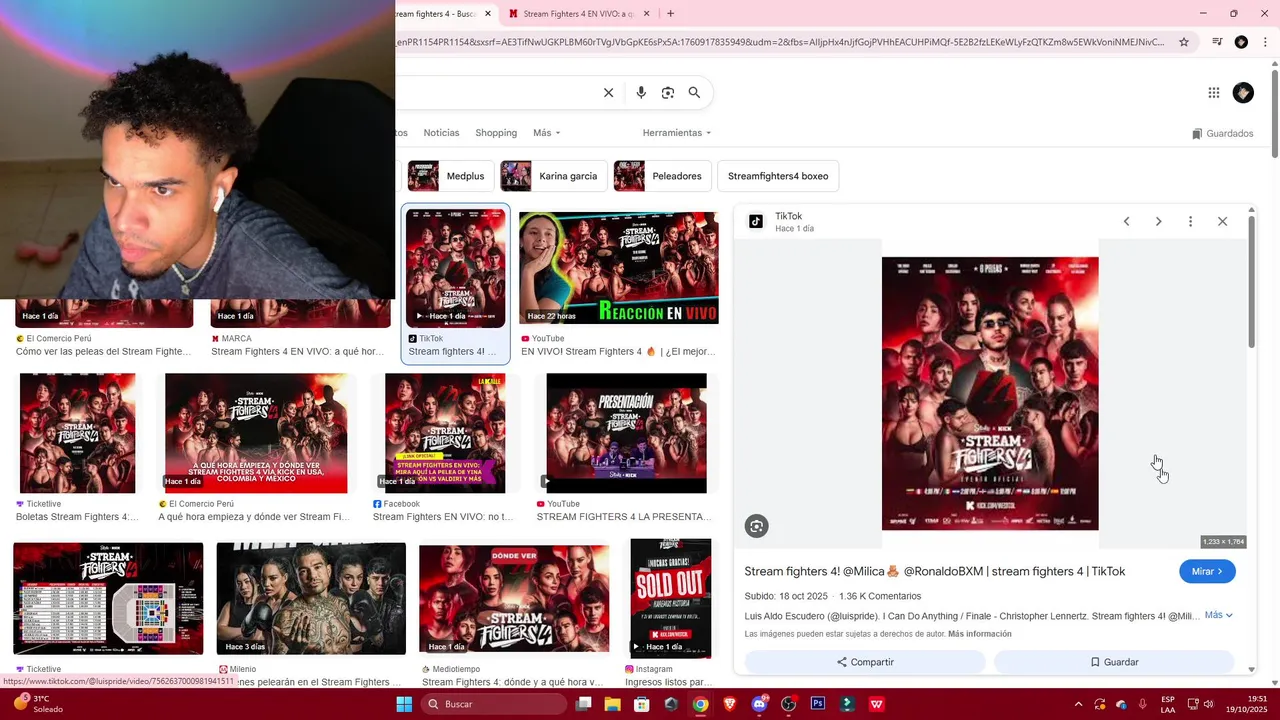Open YouTube Reacción en vivo thumbnail

click(x=619, y=269)
